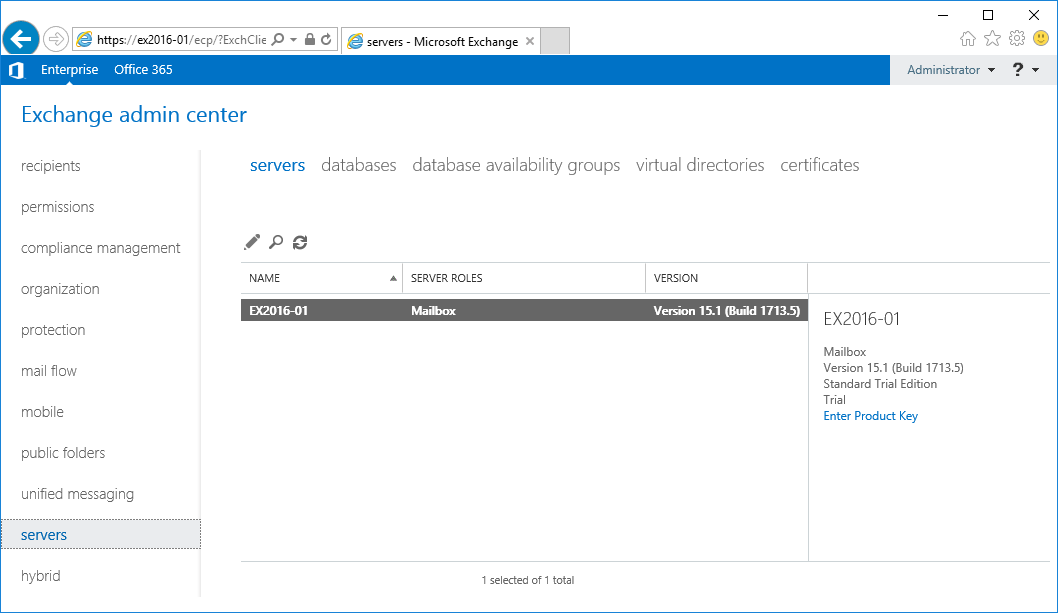Open the Administrator account dropdown
The width and height of the screenshot is (1058, 613).
(x=951, y=70)
